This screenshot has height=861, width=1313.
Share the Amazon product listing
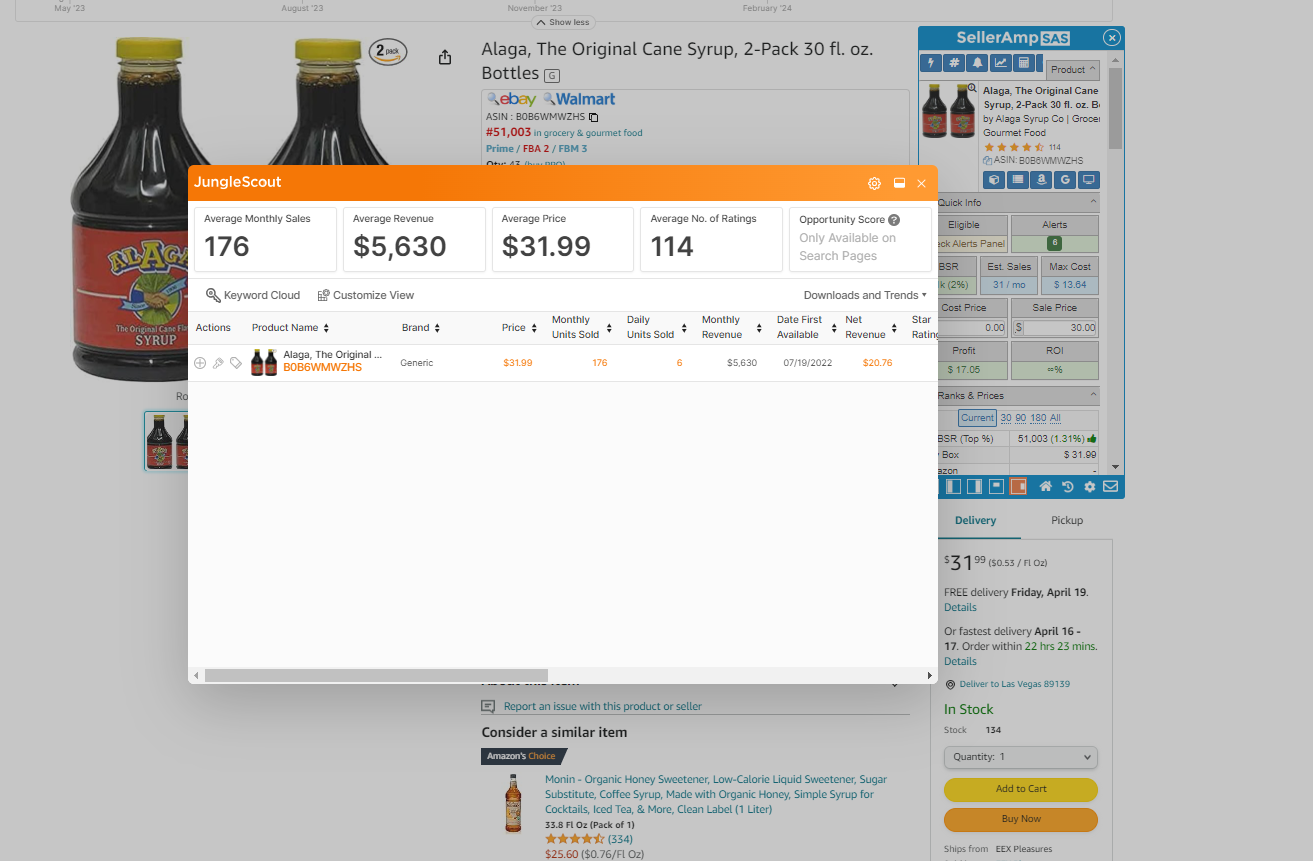445,57
